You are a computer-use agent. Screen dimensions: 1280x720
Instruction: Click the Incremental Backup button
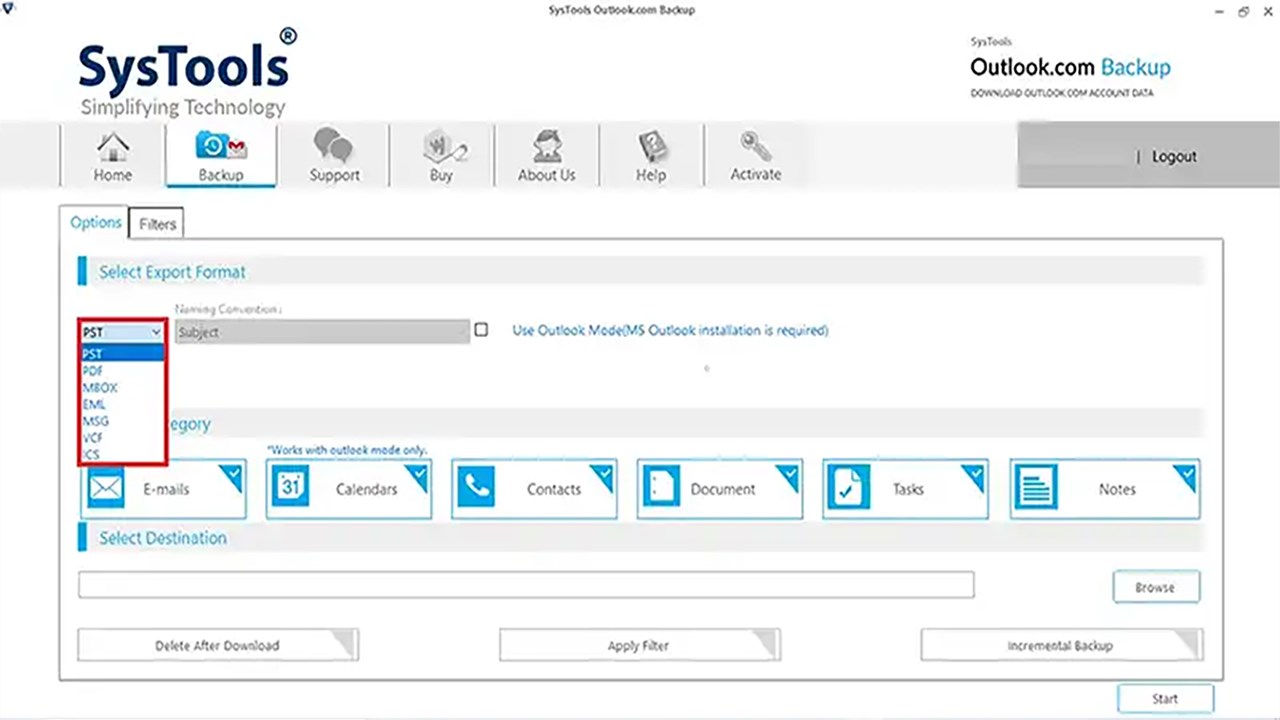pos(1061,645)
